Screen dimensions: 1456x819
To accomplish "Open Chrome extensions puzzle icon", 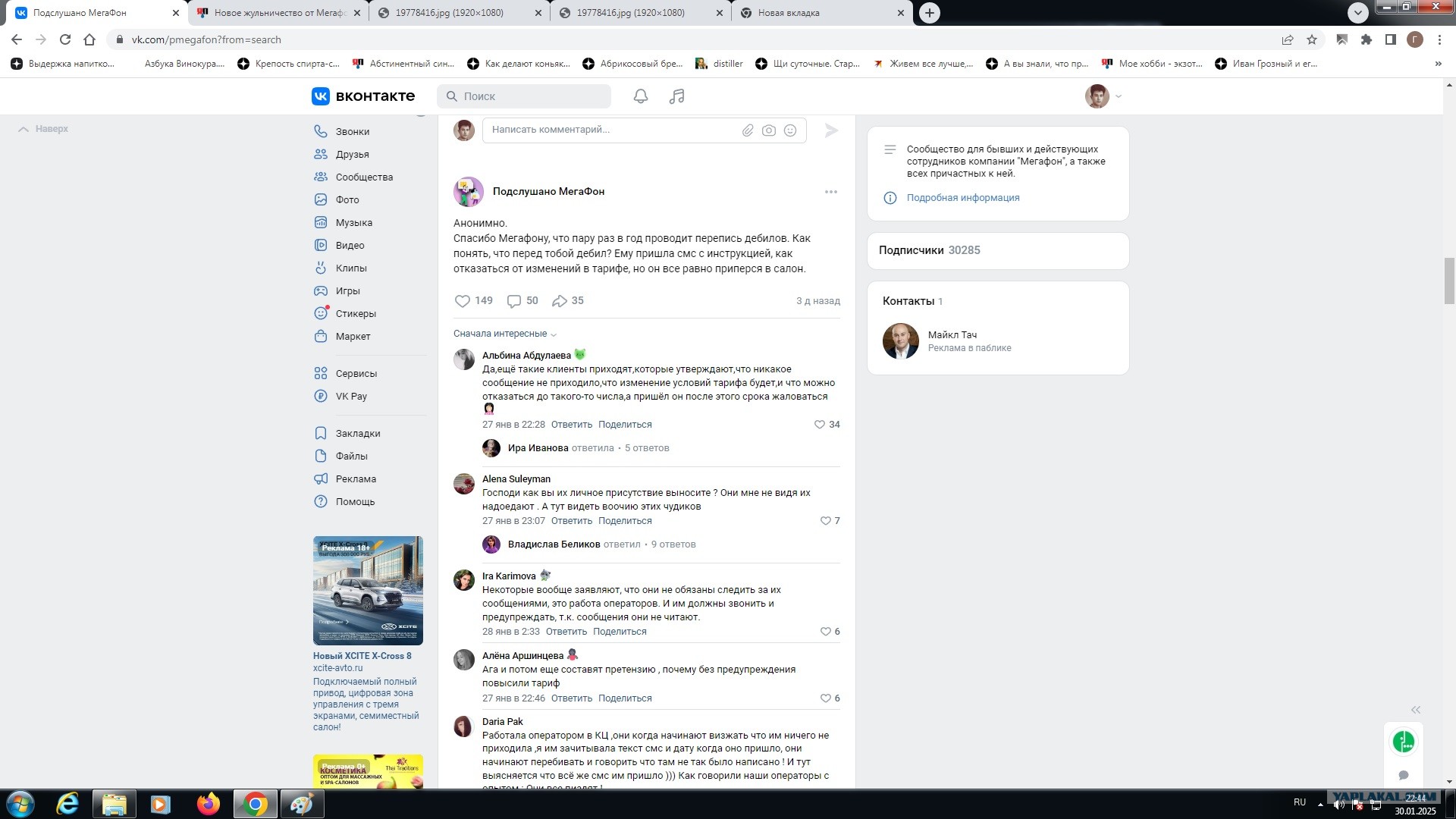I will [x=1367, y=39].
